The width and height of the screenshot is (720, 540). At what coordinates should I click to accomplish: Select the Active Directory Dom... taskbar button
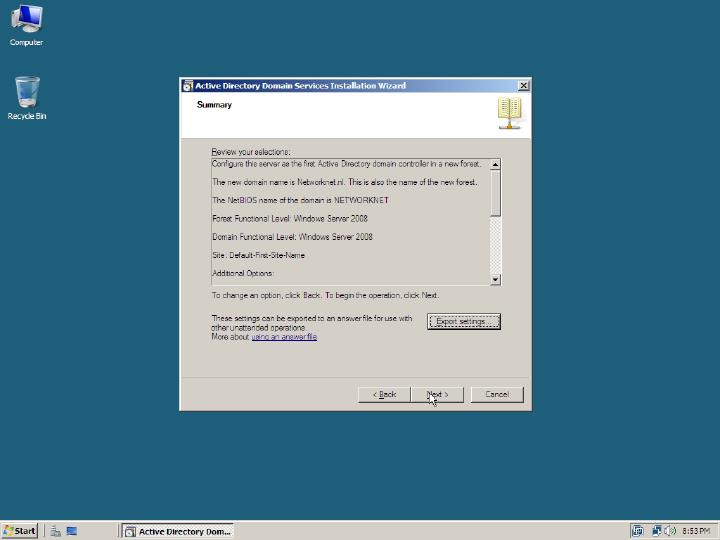178,531
